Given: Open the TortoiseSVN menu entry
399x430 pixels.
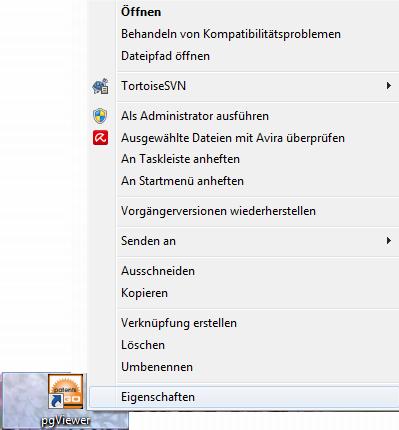Looking at the screenshot, I should click(x=153, y=86).
